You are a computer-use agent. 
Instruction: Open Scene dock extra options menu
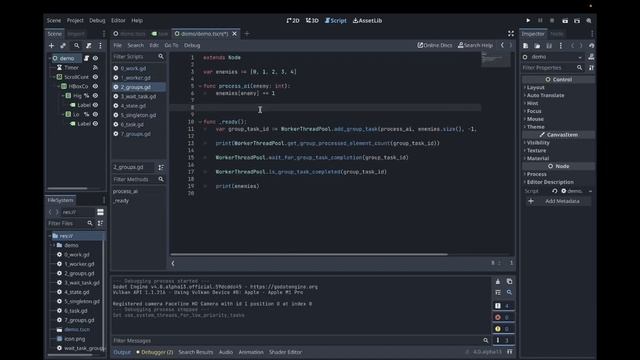pyautogui.click(x=100, y=46)
